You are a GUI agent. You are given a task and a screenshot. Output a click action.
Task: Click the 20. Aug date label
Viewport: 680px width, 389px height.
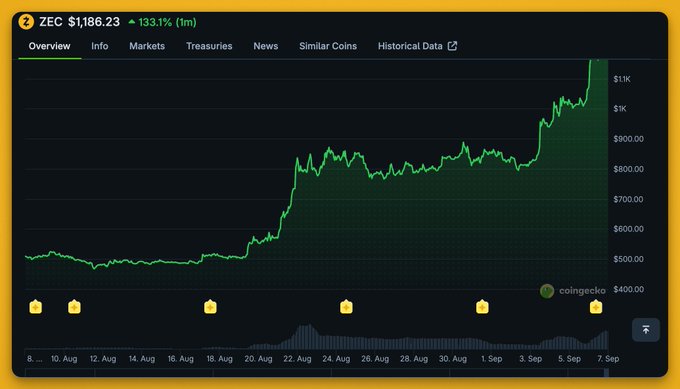coord(258,359)
